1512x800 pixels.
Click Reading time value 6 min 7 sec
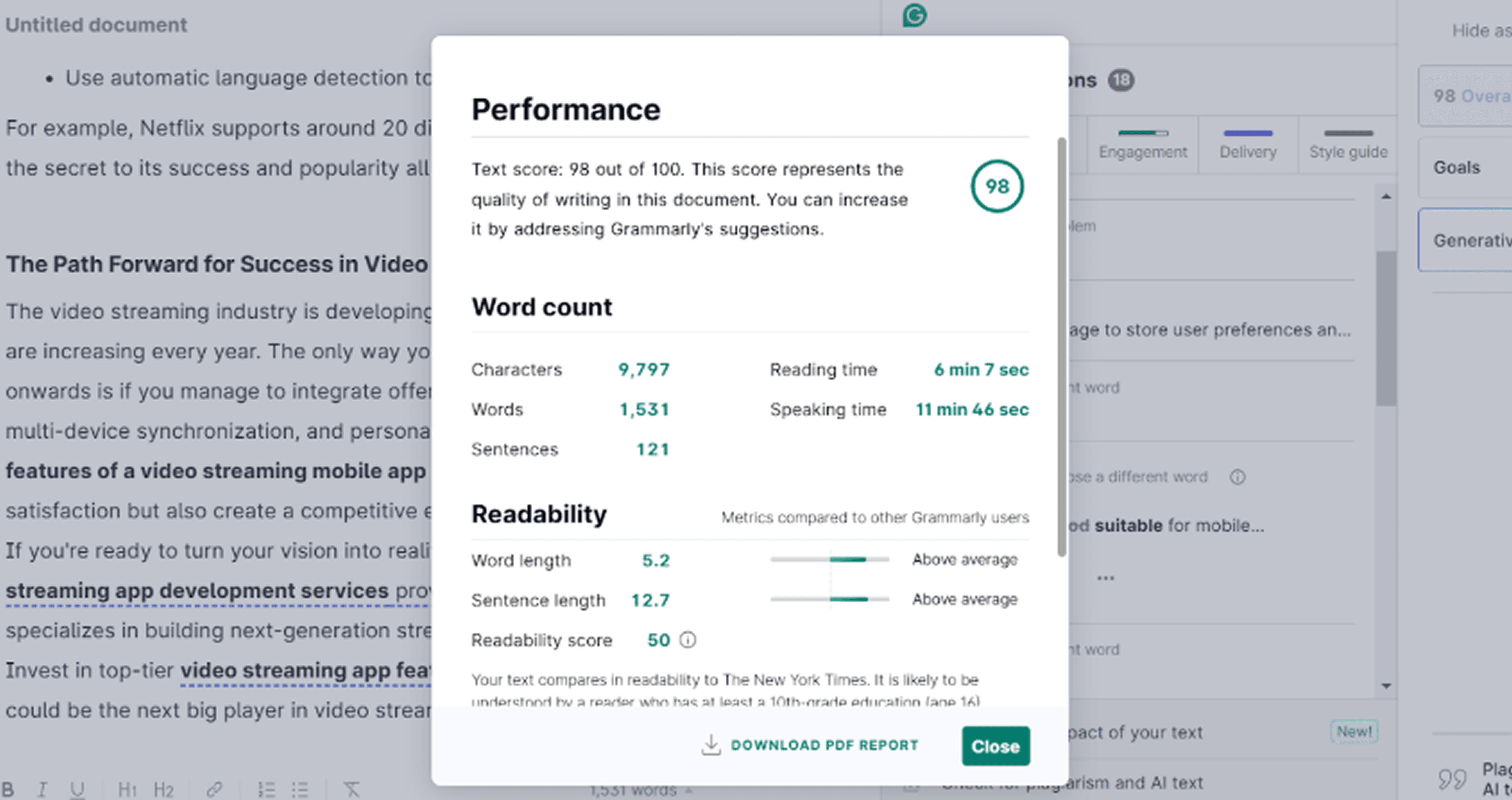(x=981, y=369)
